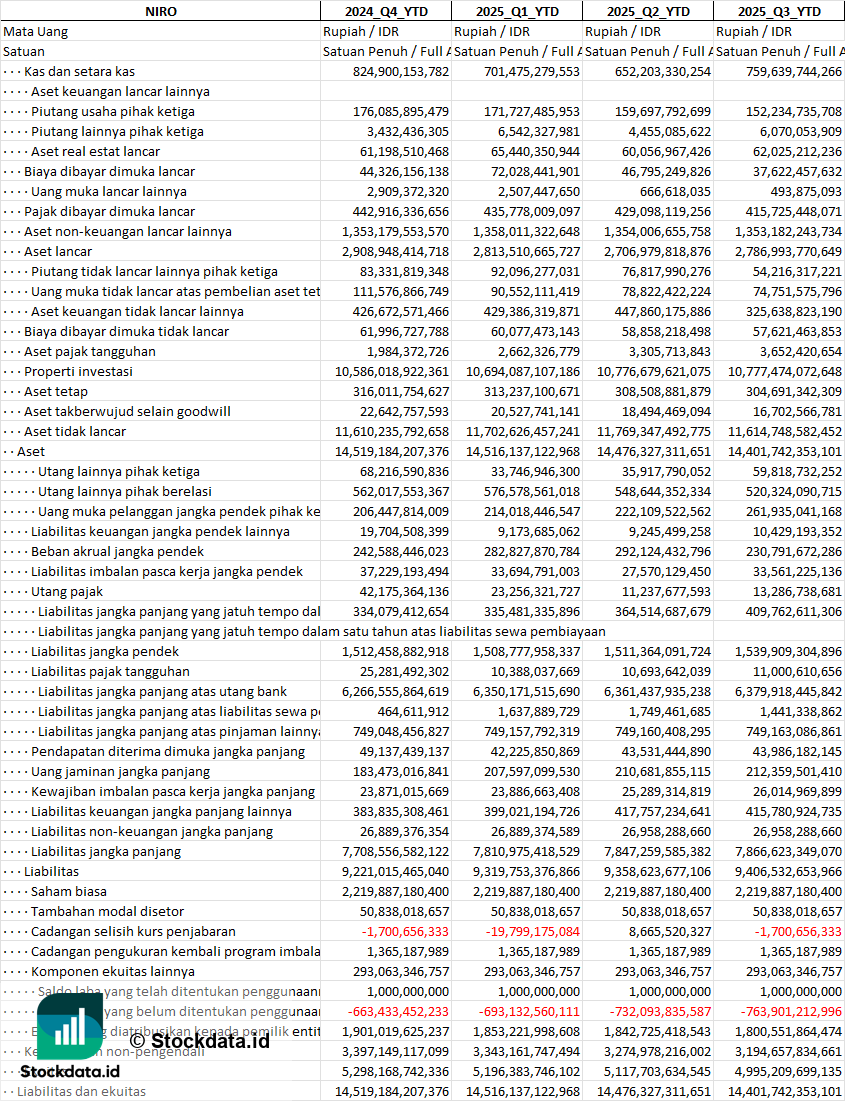845x1101 pixels.
Task: Click Liabilitas jangka panjang atas utang bank
Action: 162,692
